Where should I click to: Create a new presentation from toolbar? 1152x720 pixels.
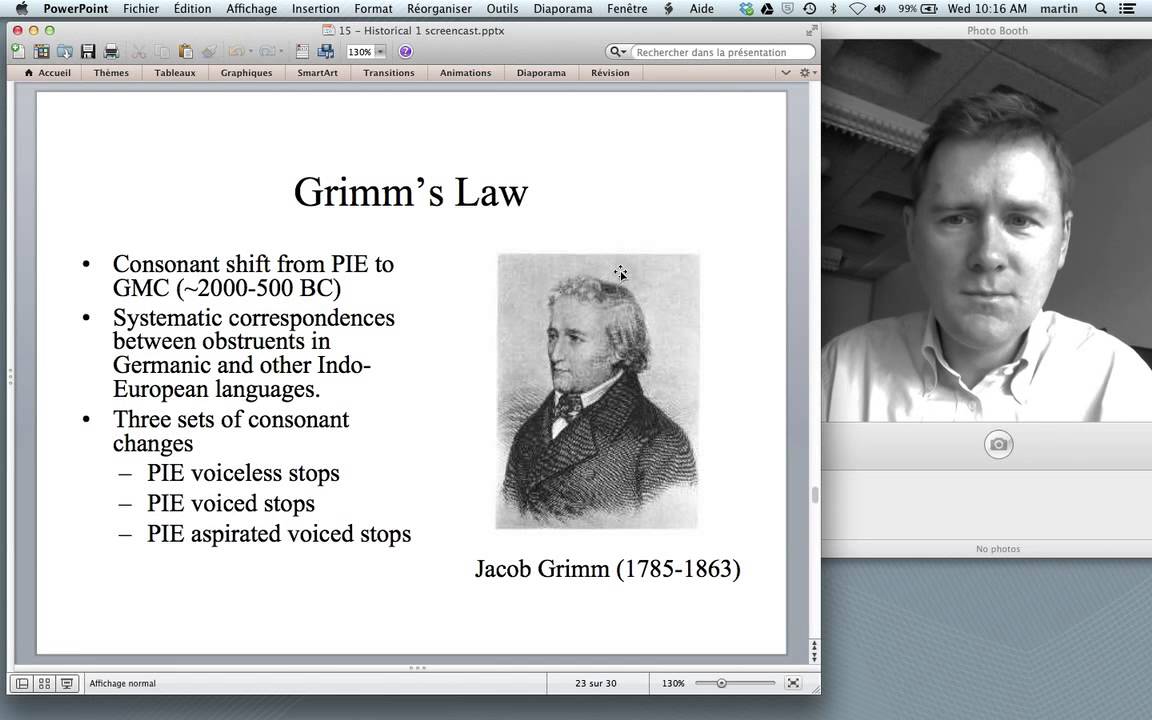[x=18, y=51]
